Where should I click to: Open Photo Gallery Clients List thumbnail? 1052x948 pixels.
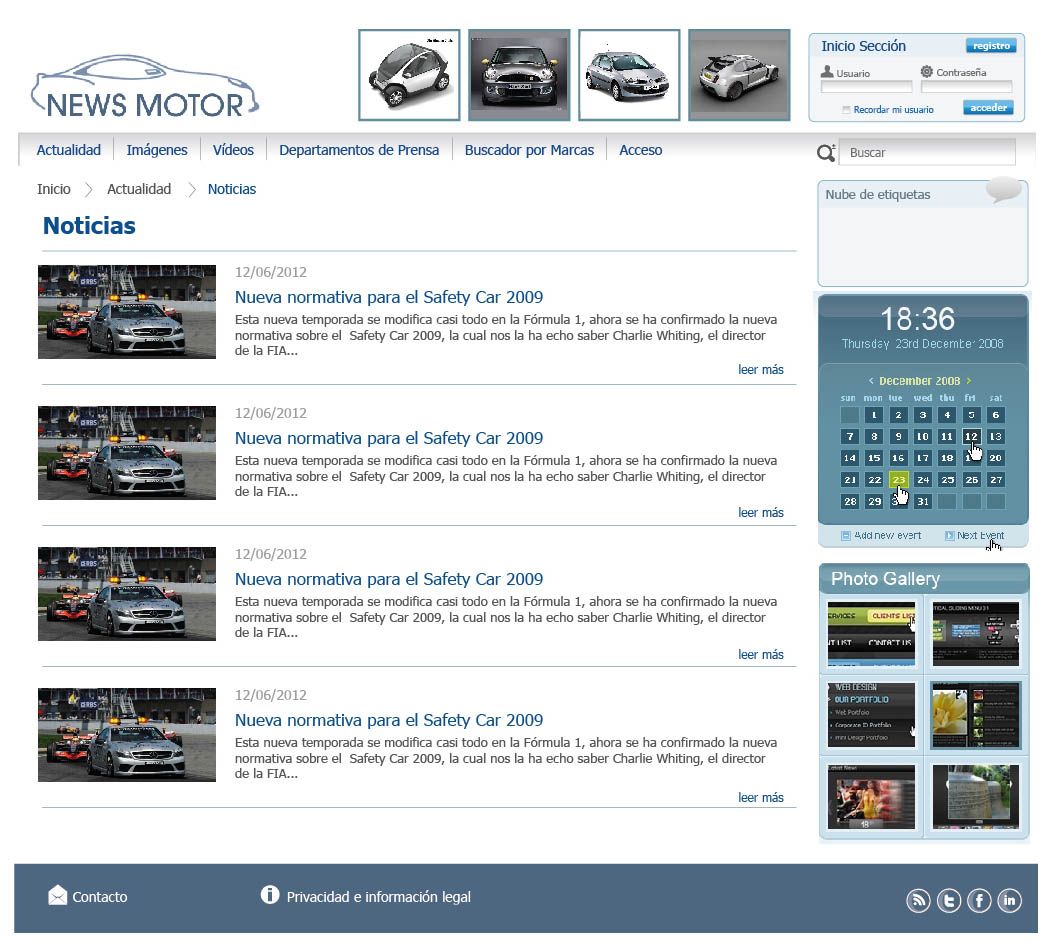tap(871, 634)
